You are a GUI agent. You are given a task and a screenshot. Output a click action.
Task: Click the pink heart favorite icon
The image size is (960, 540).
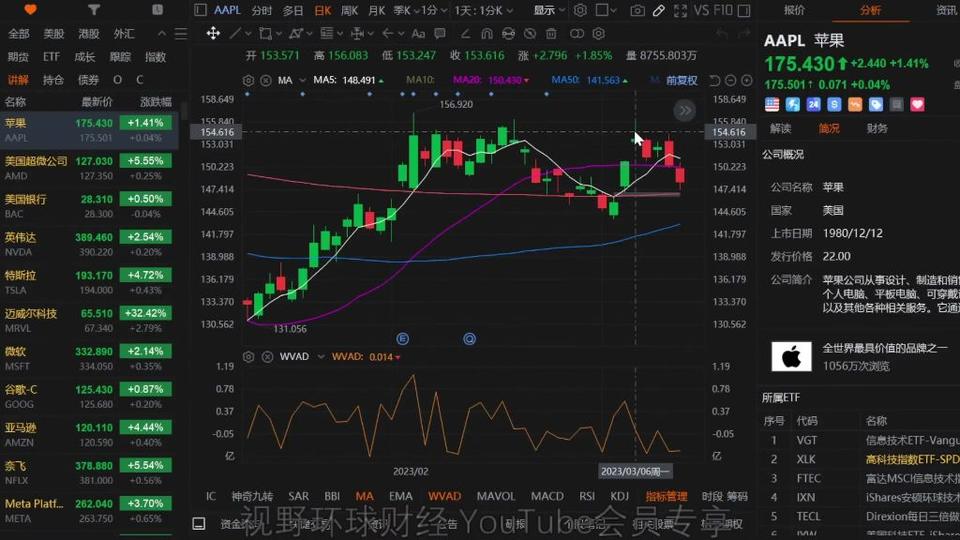pyautogui.click(x=917, y=105)
